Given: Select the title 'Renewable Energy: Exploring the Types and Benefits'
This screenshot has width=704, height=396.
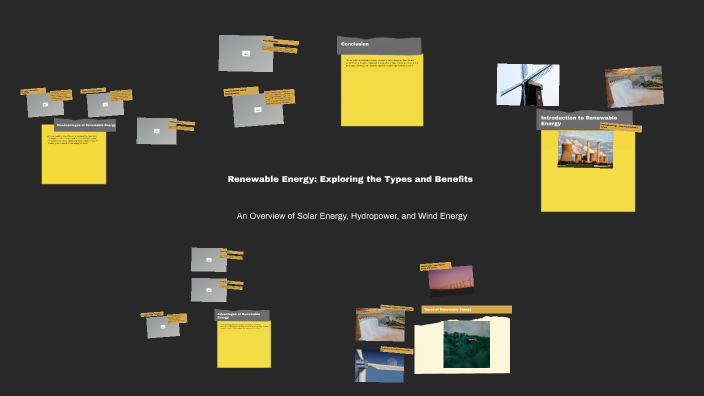Looking at the screenshot, I should point(350,179).
